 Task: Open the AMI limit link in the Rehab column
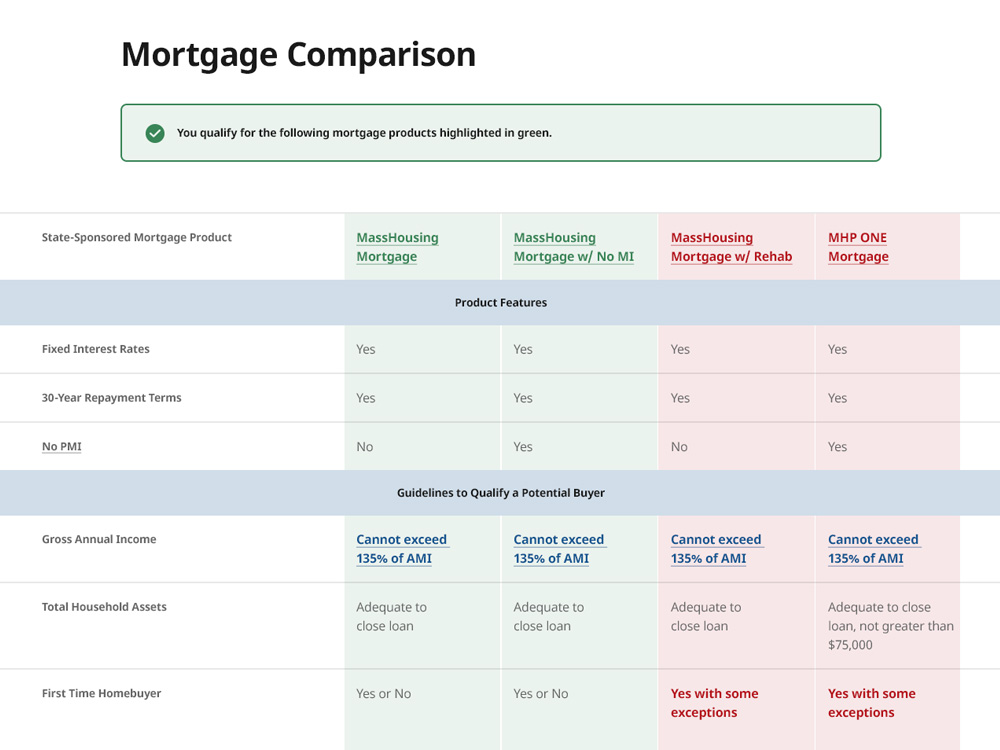[715, 549]
